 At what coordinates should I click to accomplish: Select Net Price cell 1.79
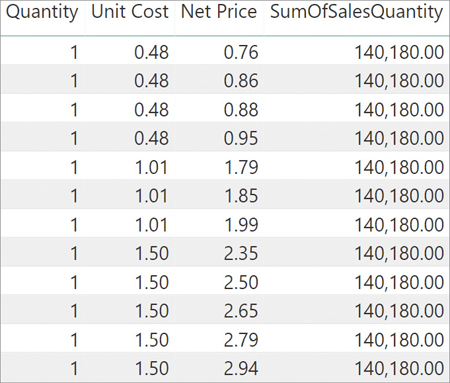[x=241, y=167]
